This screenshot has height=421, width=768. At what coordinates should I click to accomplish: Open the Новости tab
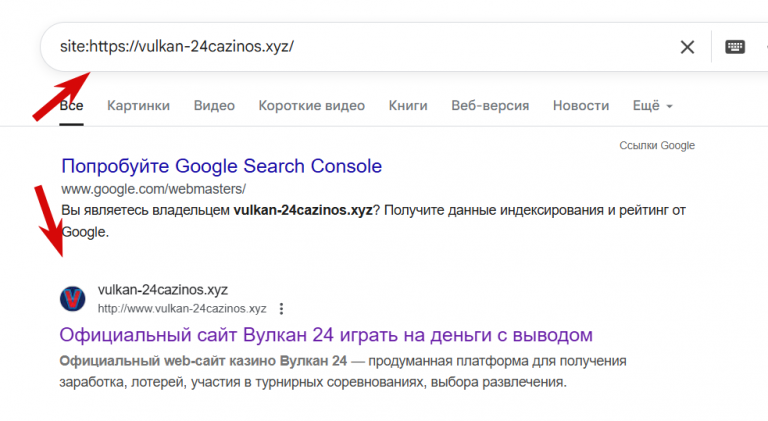point(581,106)
